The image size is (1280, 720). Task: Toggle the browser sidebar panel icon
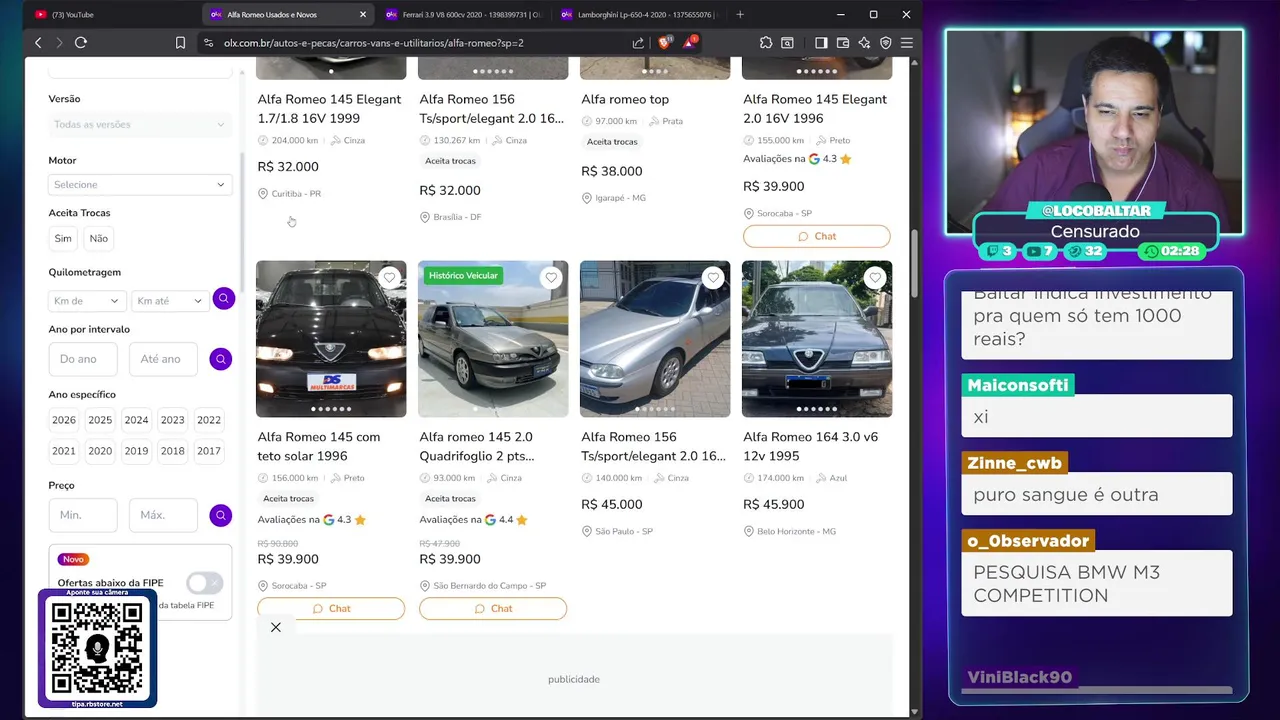coord(821,43)
